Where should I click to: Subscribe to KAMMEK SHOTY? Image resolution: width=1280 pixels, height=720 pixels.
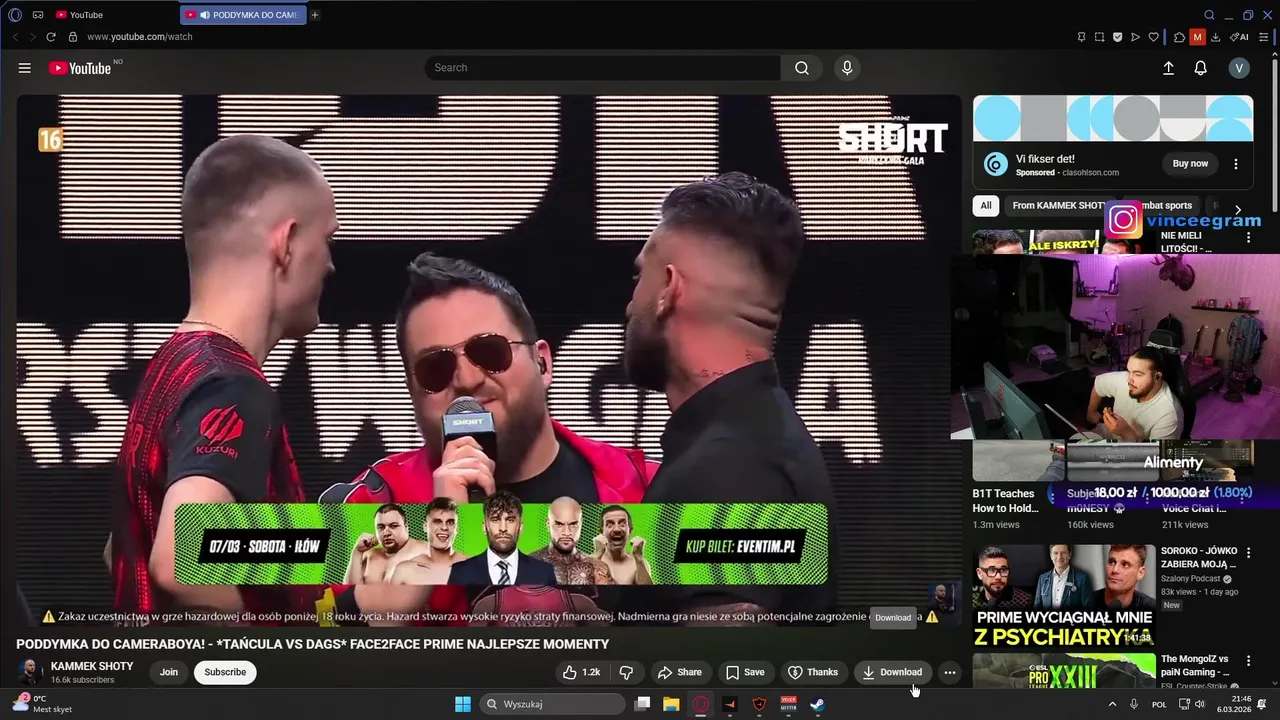pos(225,672)
